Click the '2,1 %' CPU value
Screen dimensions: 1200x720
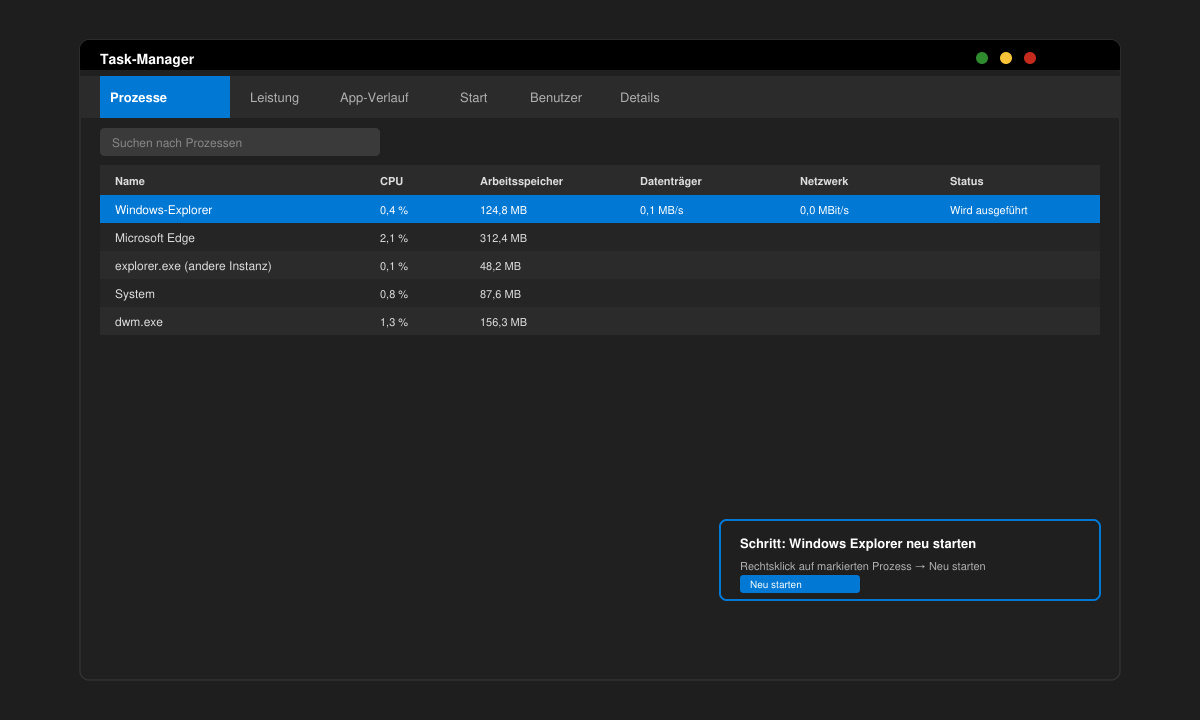[x=394, y=238]
